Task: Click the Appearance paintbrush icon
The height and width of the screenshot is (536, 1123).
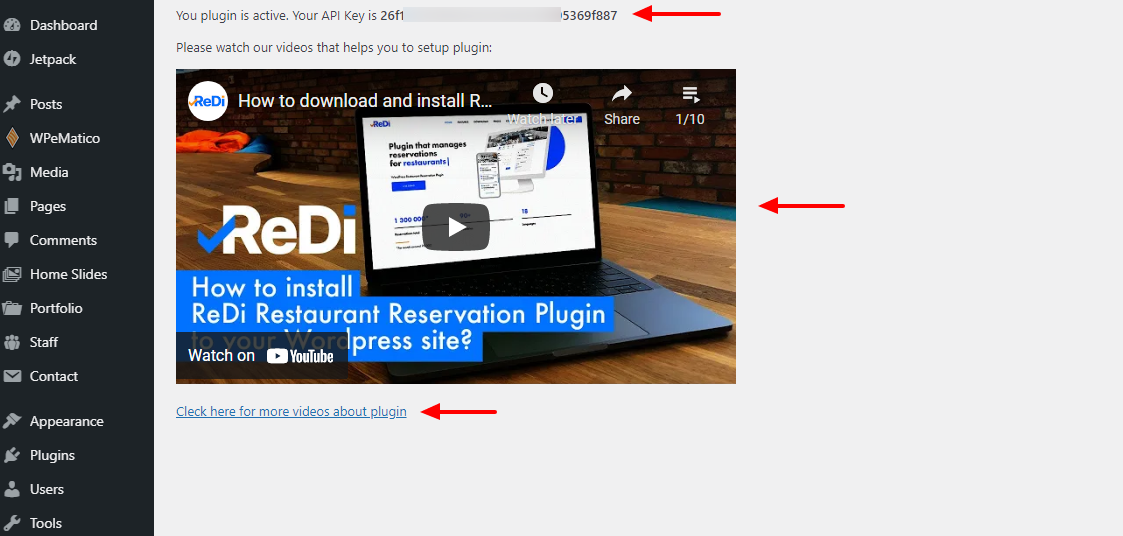Action: [x=11, y=421]
